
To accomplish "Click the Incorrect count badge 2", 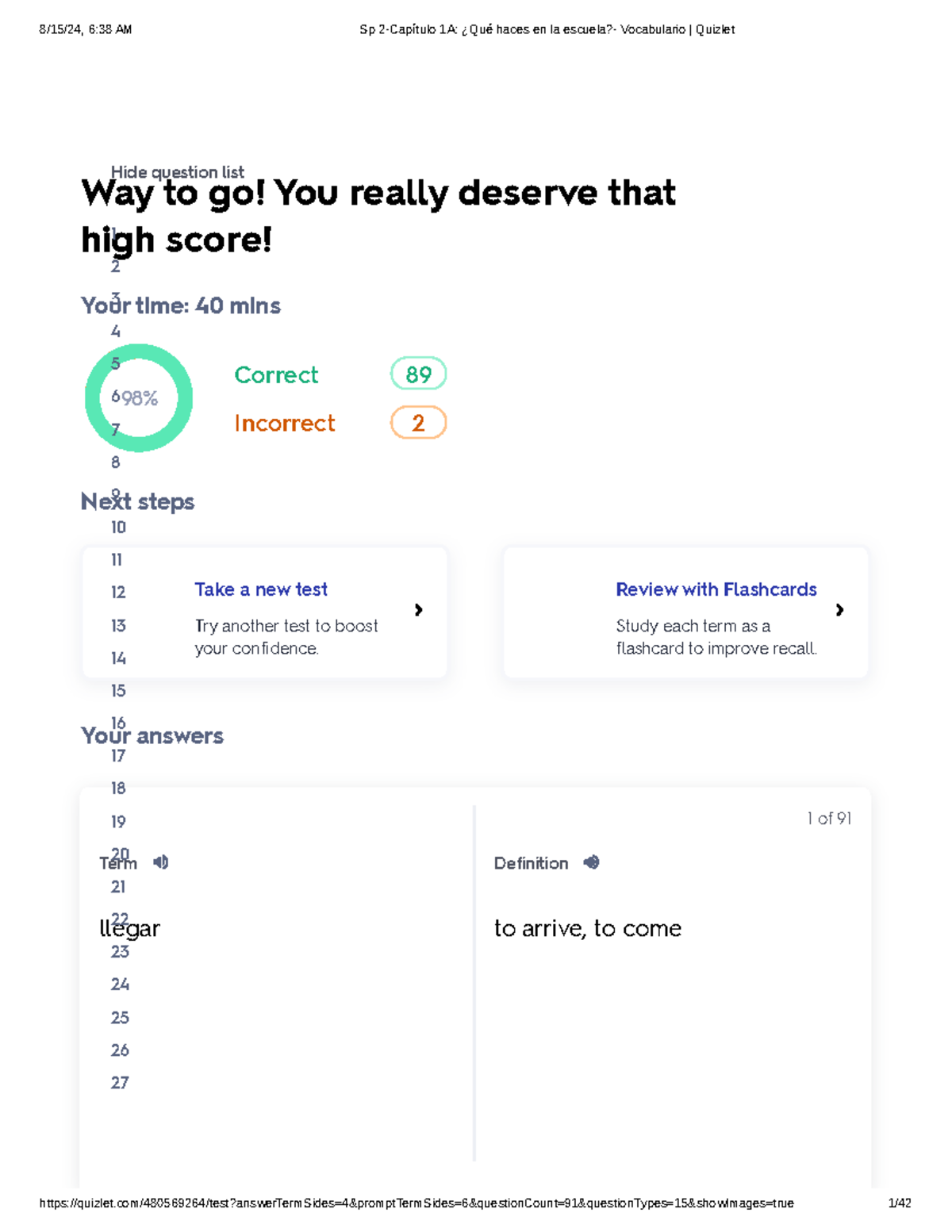I will pos(418,423).
